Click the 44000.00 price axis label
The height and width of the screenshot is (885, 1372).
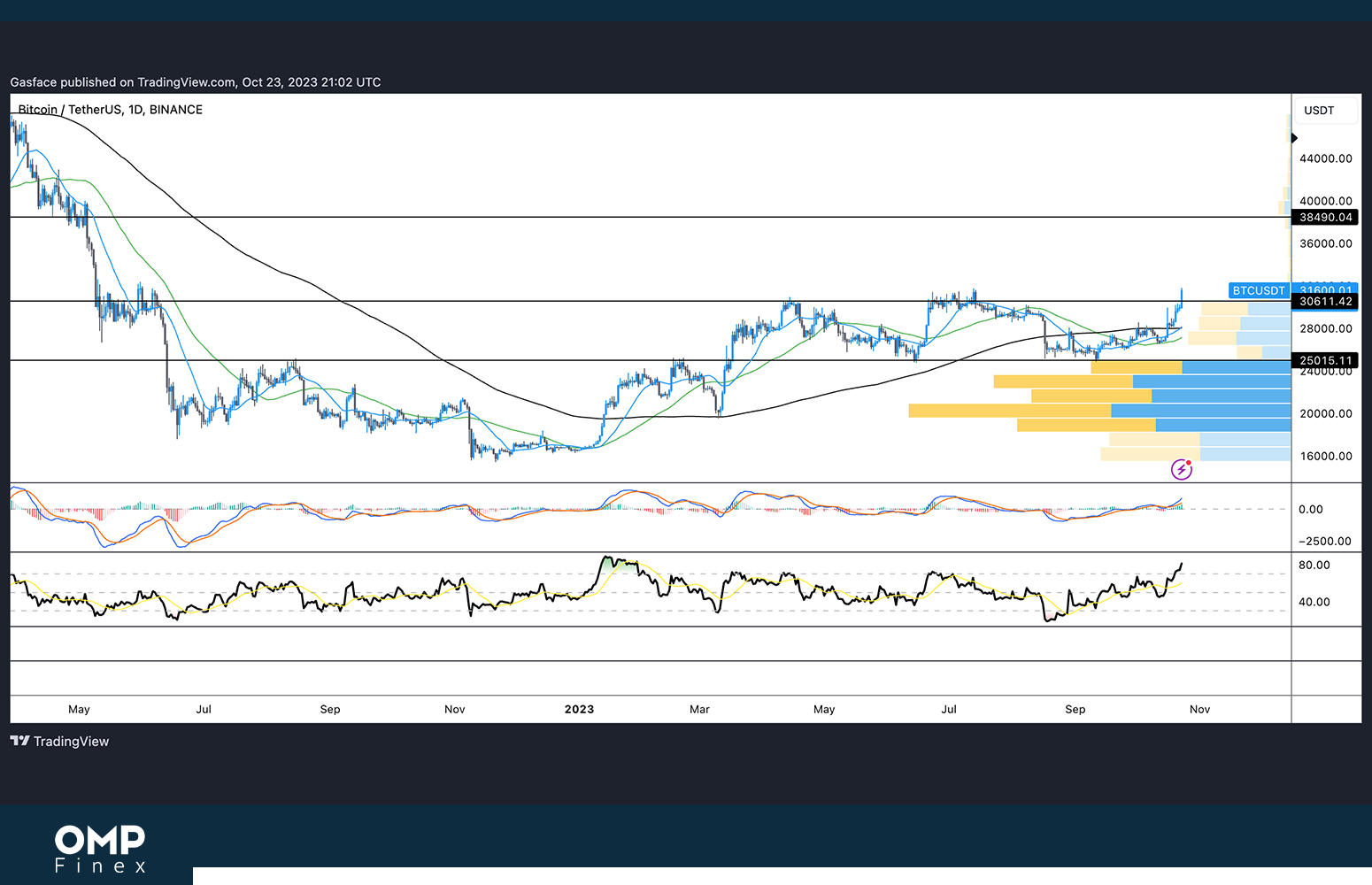point(1325,158)
